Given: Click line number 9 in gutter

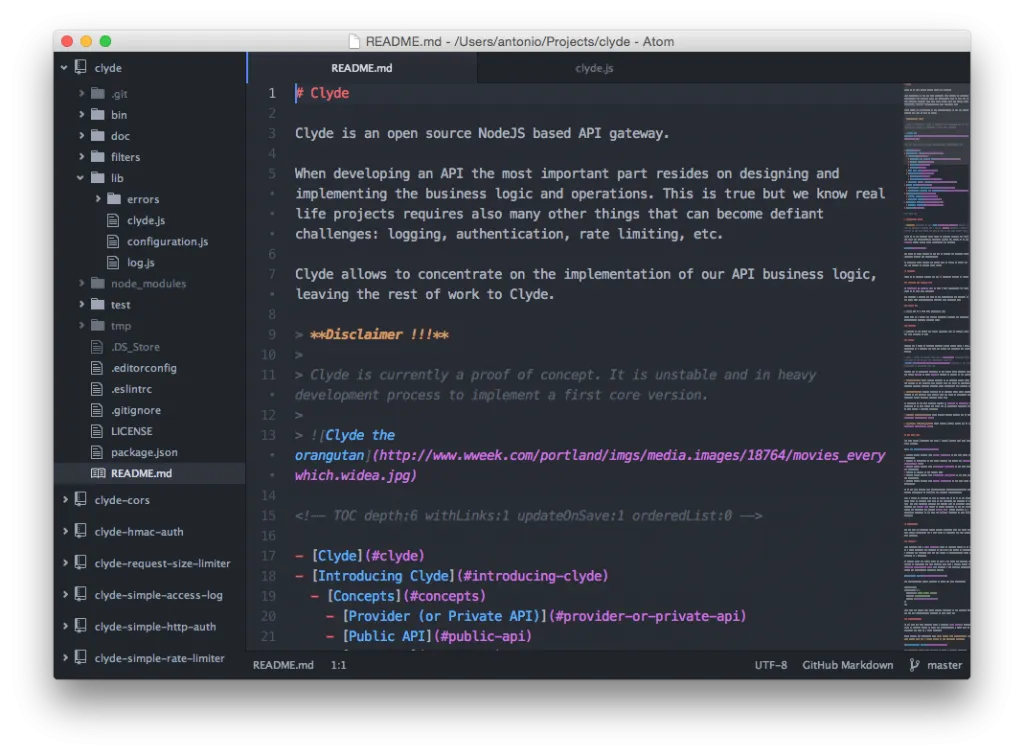Looking at the screenshot, I should 271,334.
